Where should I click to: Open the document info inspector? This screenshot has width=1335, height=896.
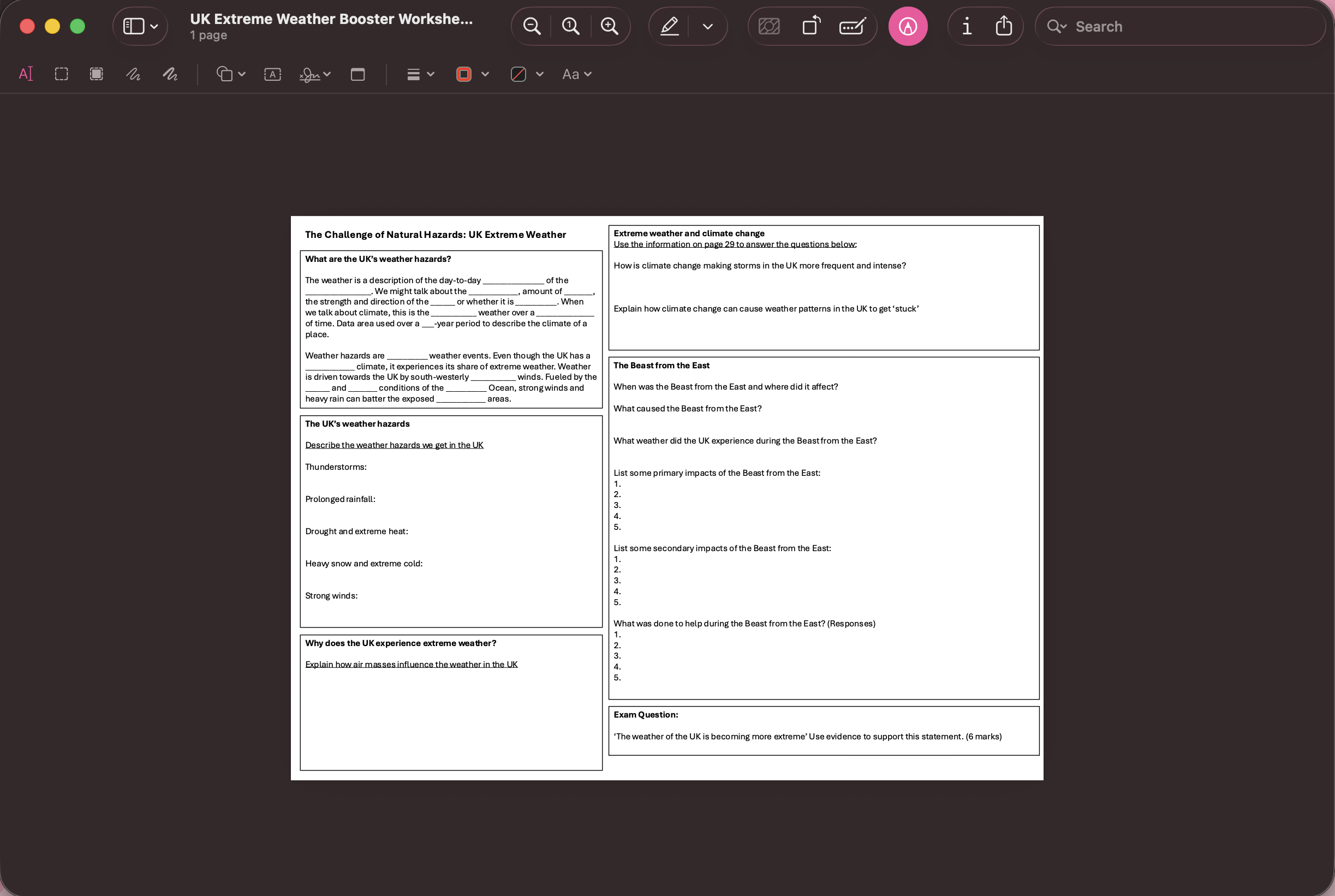point(967,26)
